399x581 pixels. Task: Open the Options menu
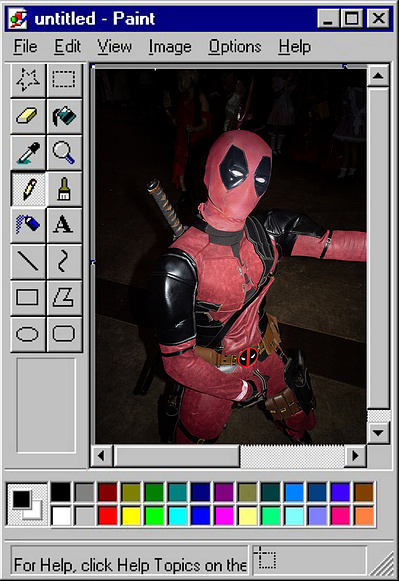235,47
